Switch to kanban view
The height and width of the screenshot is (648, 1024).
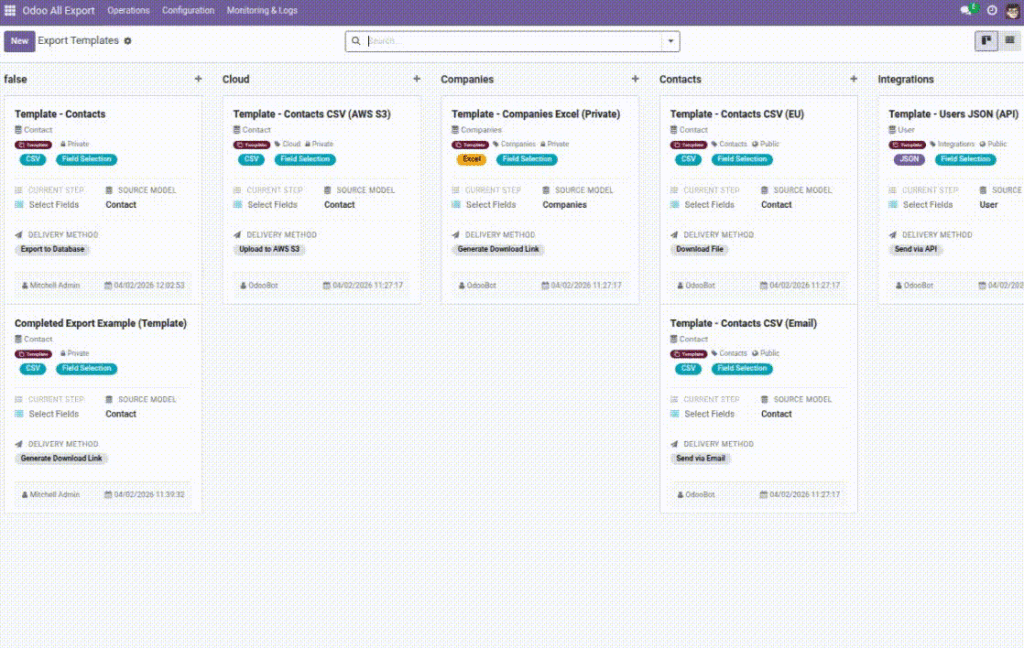coord(986,40)
